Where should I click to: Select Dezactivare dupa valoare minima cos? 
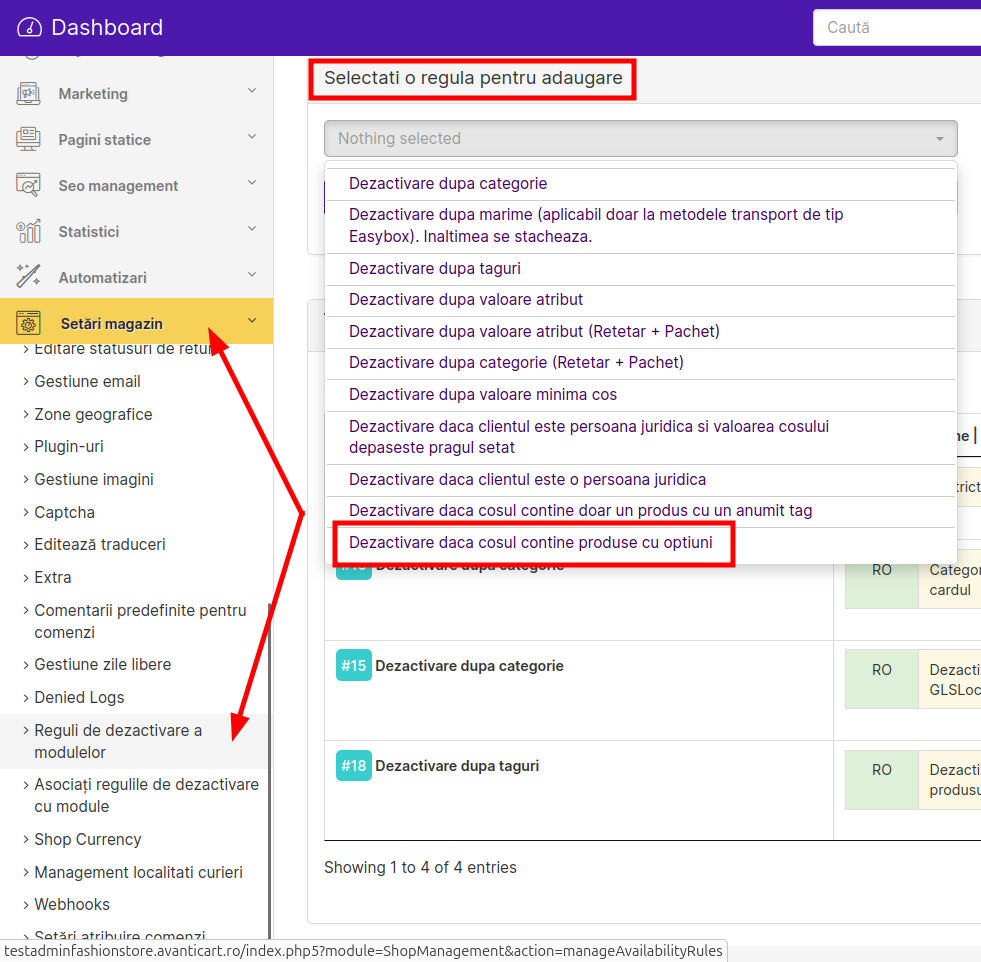[483, 395]
